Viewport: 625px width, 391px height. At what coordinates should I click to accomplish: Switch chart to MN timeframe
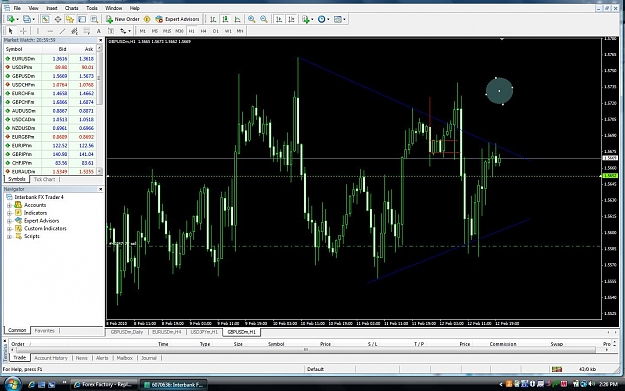click(240, 31)
